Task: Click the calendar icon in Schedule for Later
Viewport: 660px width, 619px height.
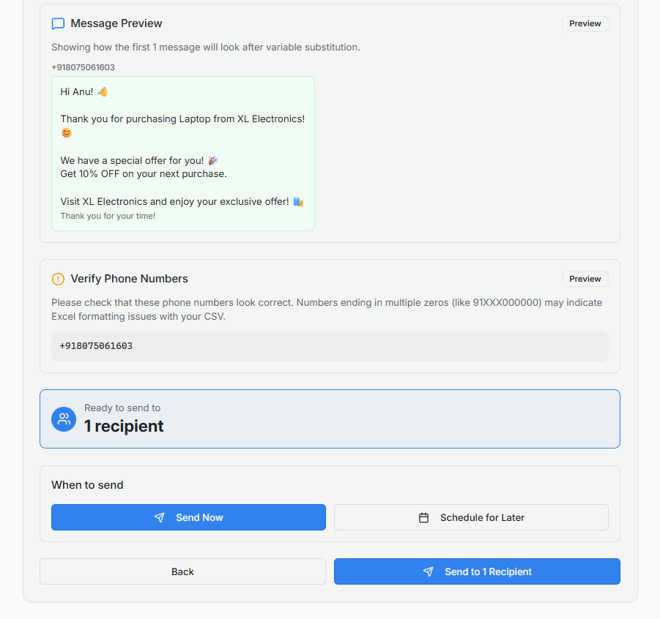Action: tap(424, 518)
